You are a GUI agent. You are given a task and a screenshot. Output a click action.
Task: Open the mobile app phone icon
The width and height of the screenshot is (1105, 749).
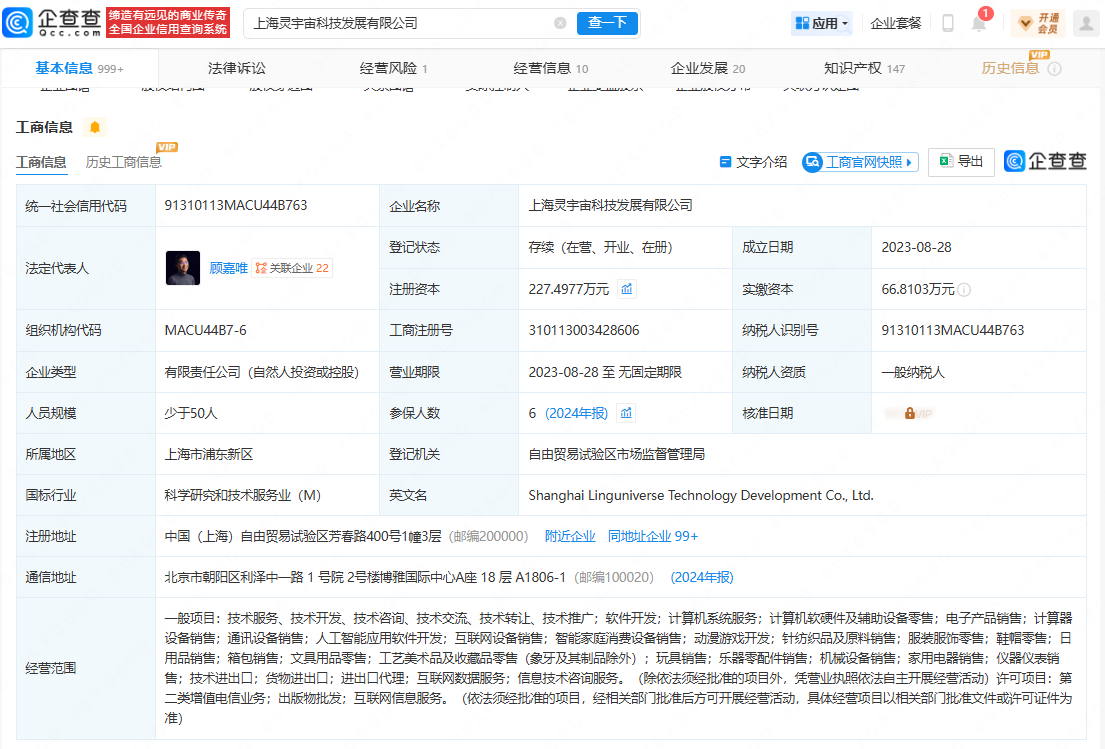point(948,23)
